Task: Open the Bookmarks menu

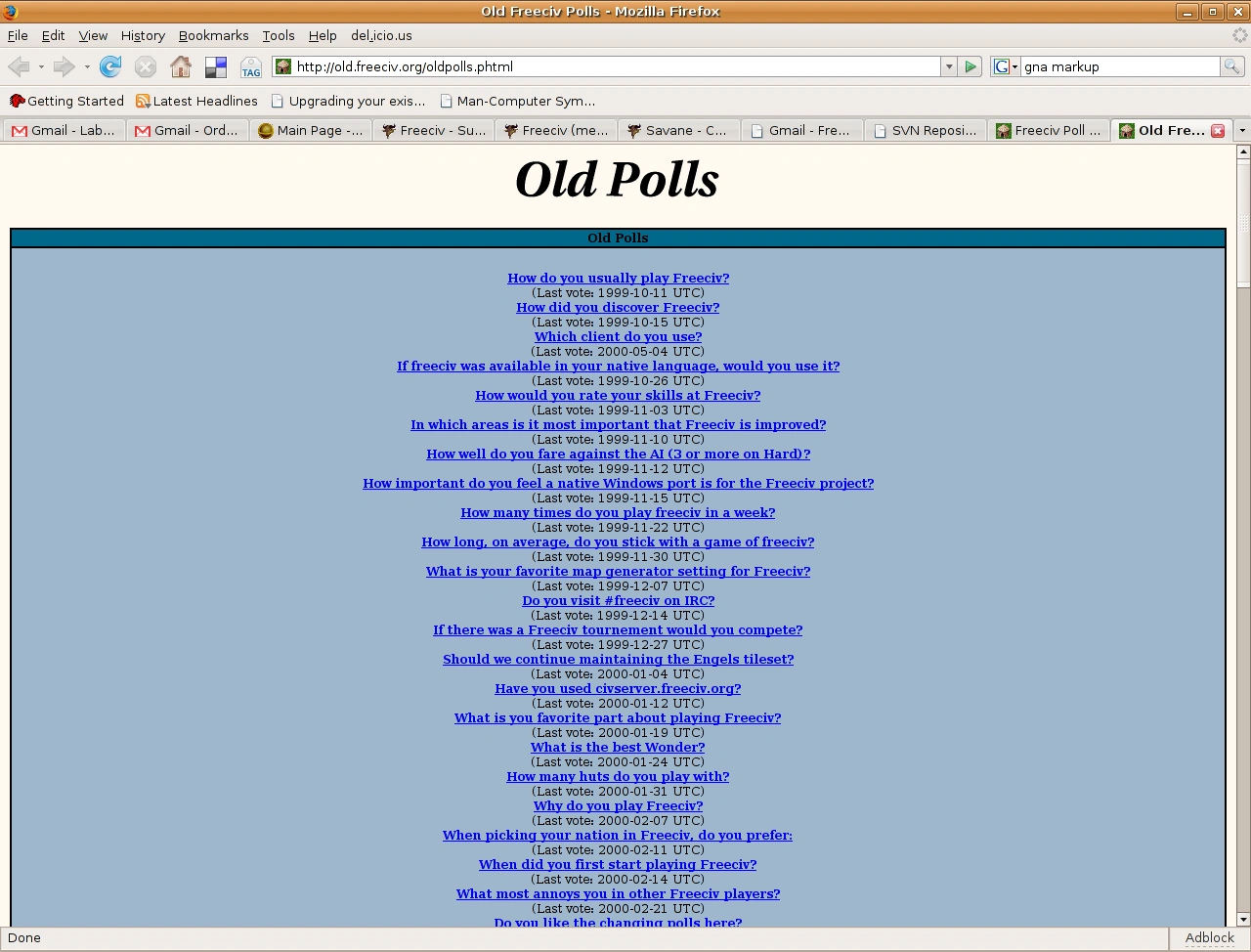Action: coord(213,35)
